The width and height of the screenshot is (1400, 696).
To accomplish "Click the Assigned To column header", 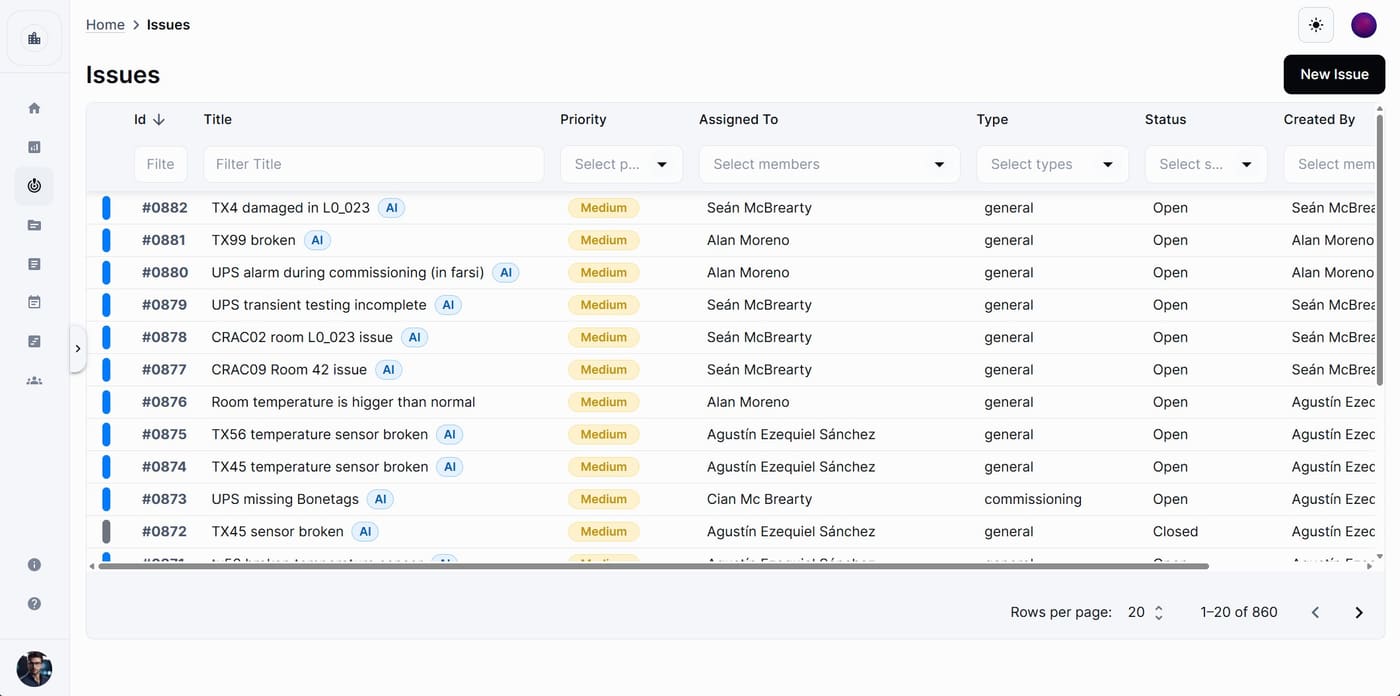I will tap(738, 119).
